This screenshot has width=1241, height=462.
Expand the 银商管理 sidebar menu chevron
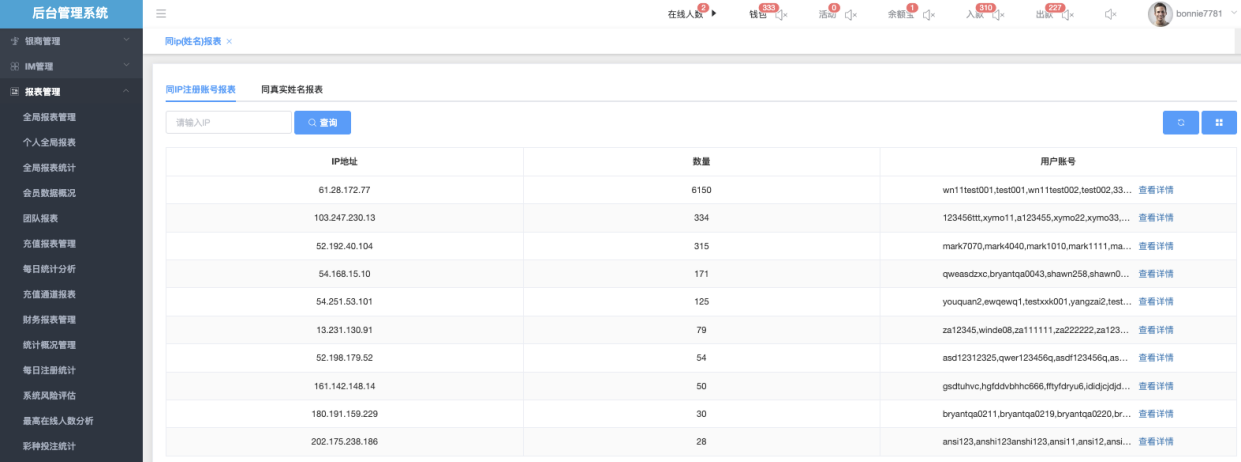pyautogui.click(x=126, y=41)
